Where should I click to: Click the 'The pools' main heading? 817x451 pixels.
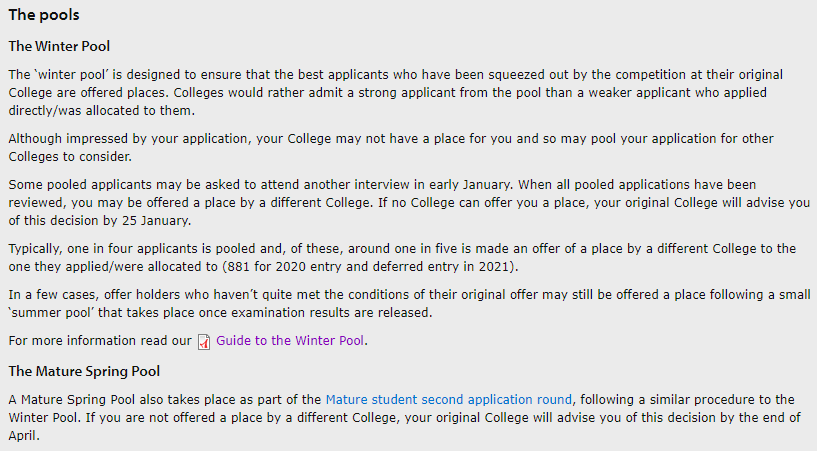(44, 15)
